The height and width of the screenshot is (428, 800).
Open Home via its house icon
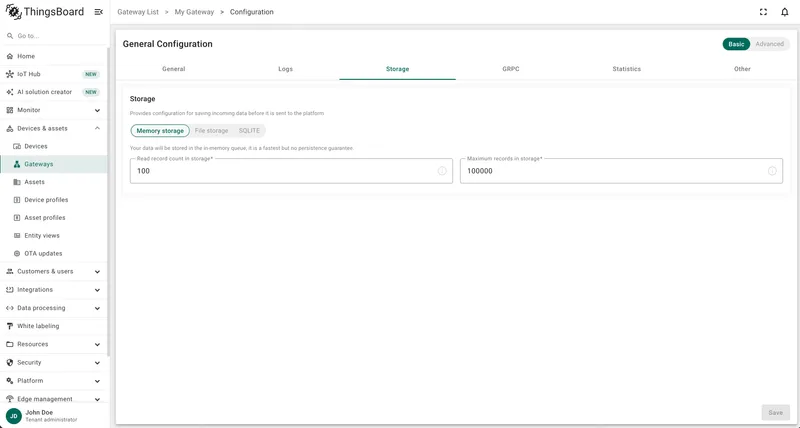[10, 56]
